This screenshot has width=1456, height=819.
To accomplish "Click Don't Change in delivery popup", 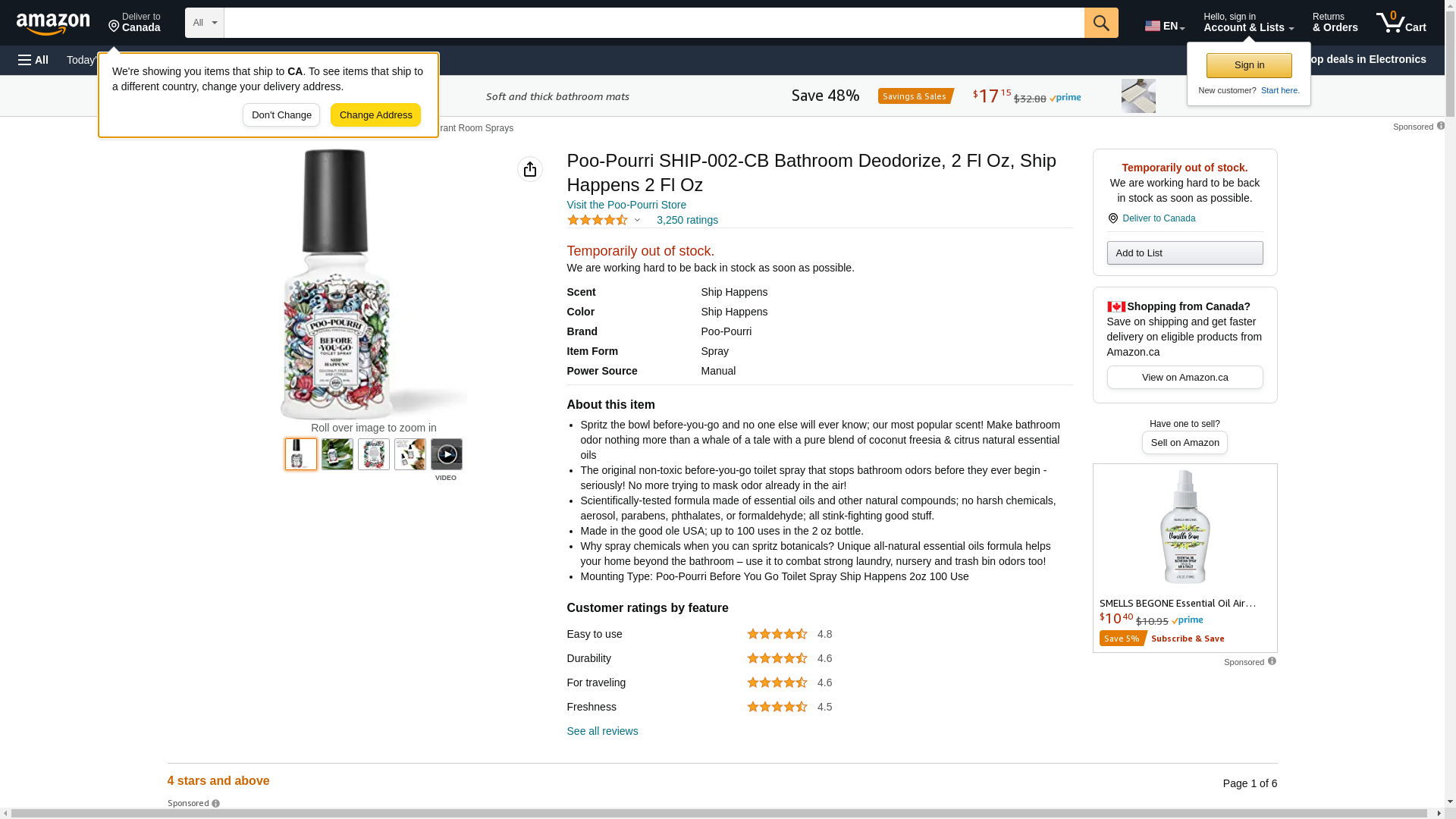I will (x=281, y=115).
